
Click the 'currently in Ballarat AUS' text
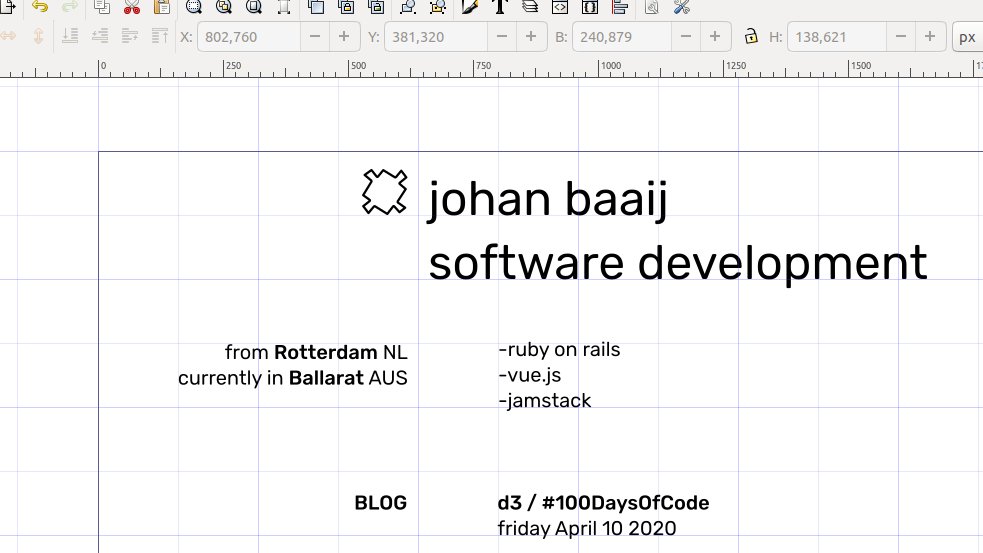(x=293, y=378)
